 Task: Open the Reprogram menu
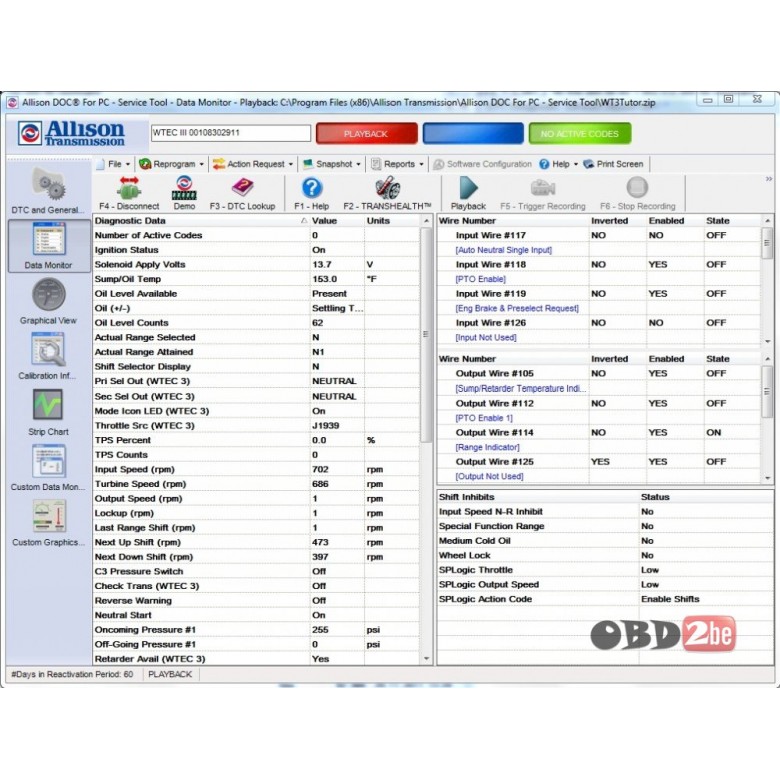coord(172,164)
